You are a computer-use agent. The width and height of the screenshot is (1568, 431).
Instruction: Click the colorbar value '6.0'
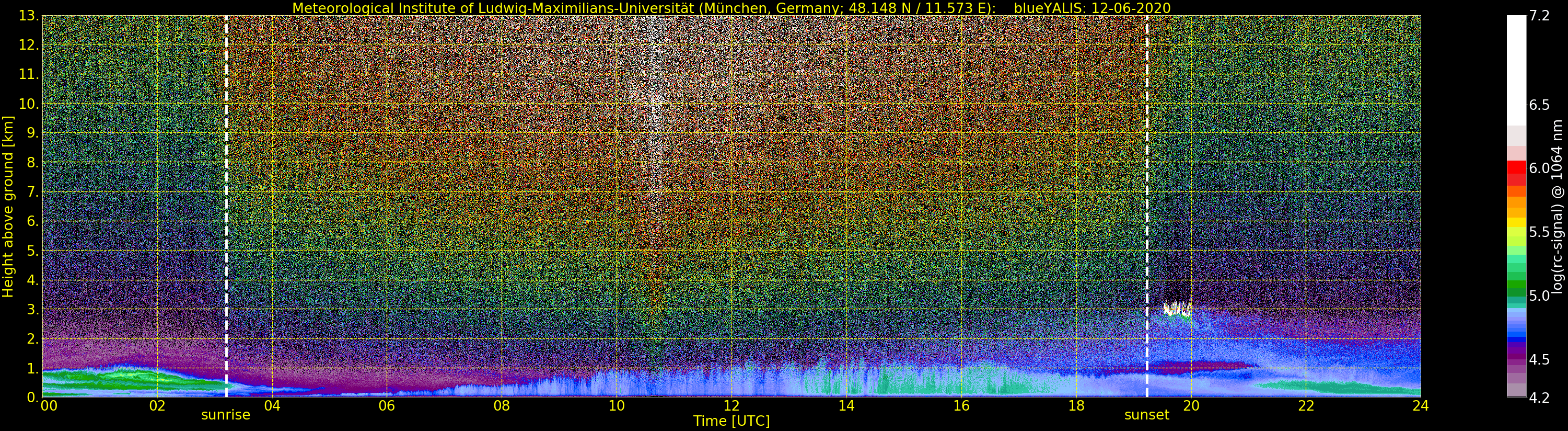coord(1539,168)
